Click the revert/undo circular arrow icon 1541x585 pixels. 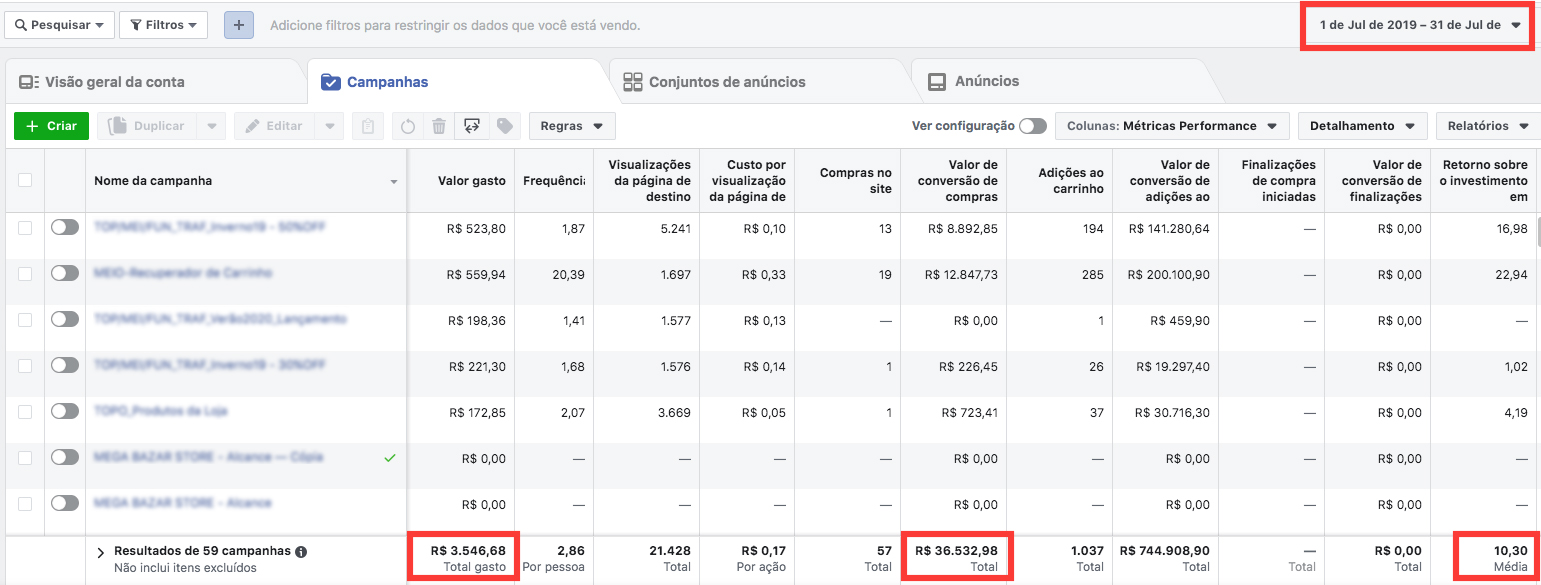click(408, 127)
